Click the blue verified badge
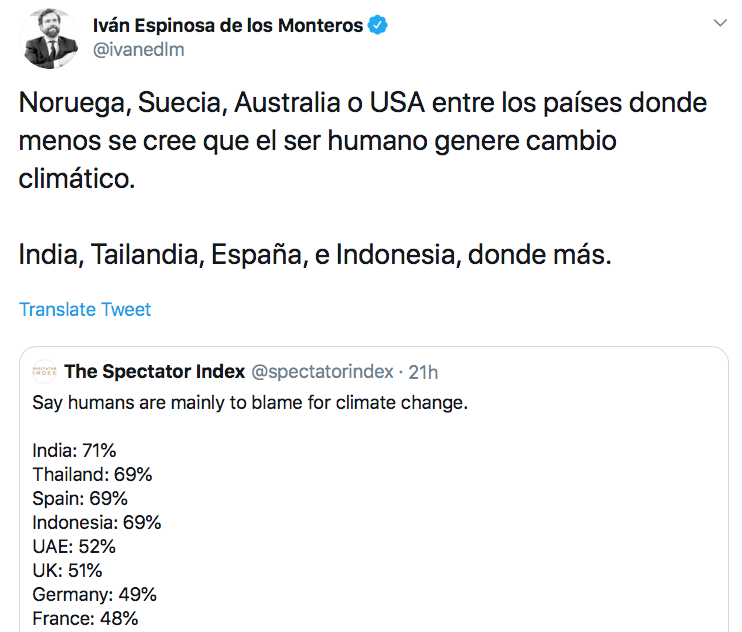 pos(377,25)
